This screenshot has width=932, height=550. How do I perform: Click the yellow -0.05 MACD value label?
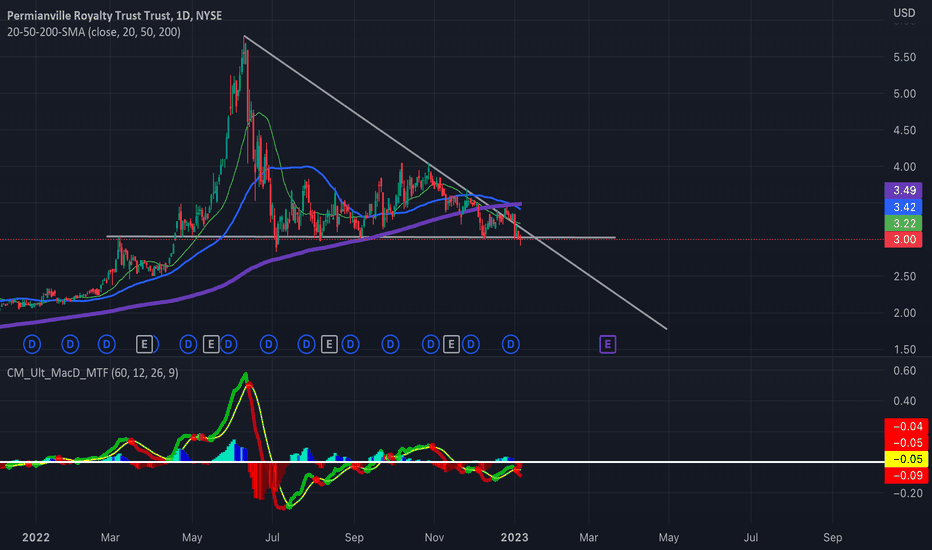(907, 459)
